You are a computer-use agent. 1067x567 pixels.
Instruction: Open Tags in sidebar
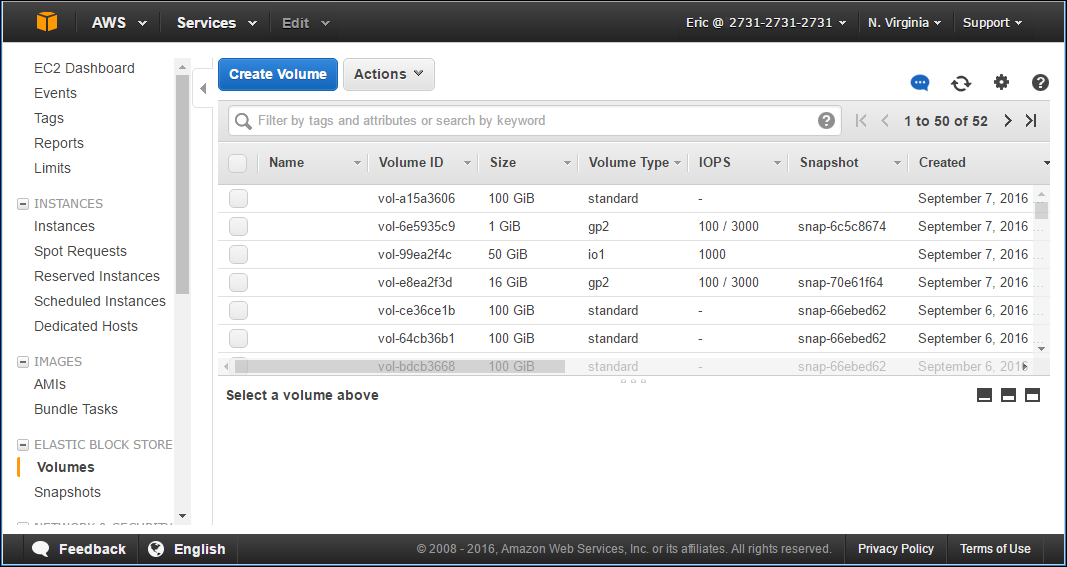49,118
